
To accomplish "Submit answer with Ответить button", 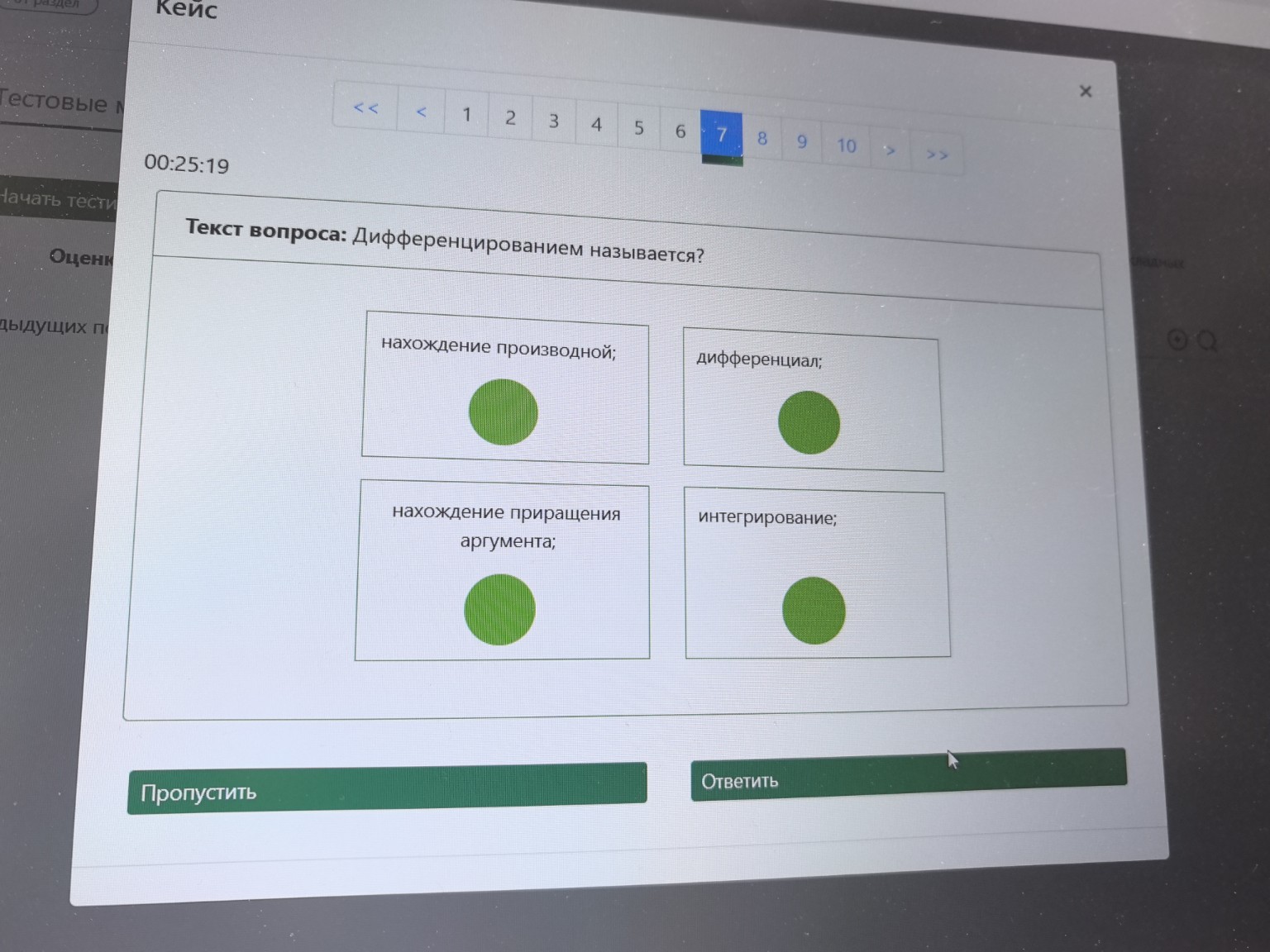I will (x=908, y=775).
